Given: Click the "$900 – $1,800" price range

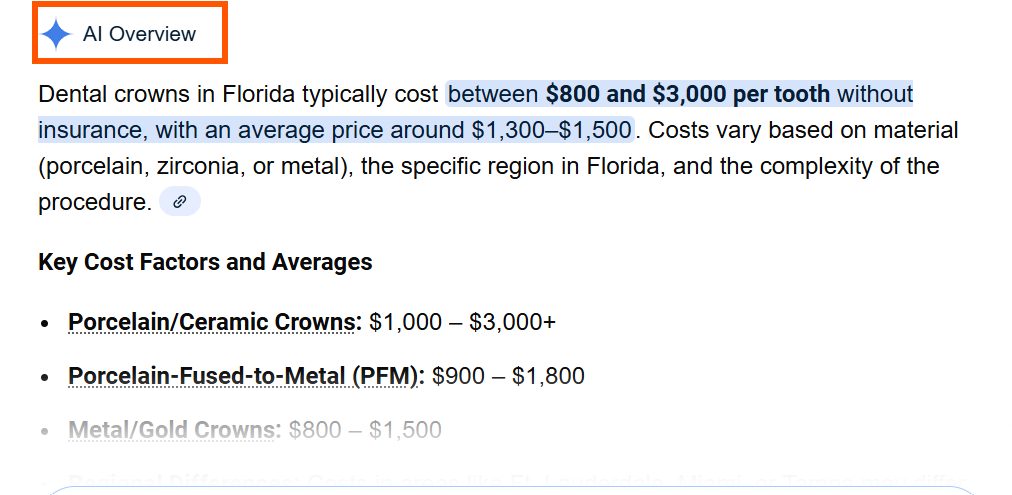Looking at the screenshot, I should tap(508, 376).
